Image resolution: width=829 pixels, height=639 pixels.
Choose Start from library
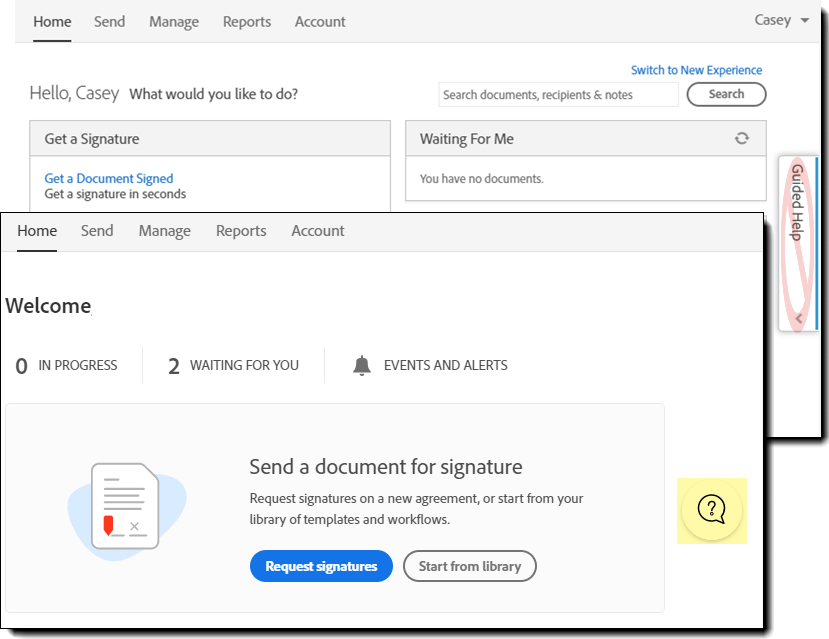469,566
